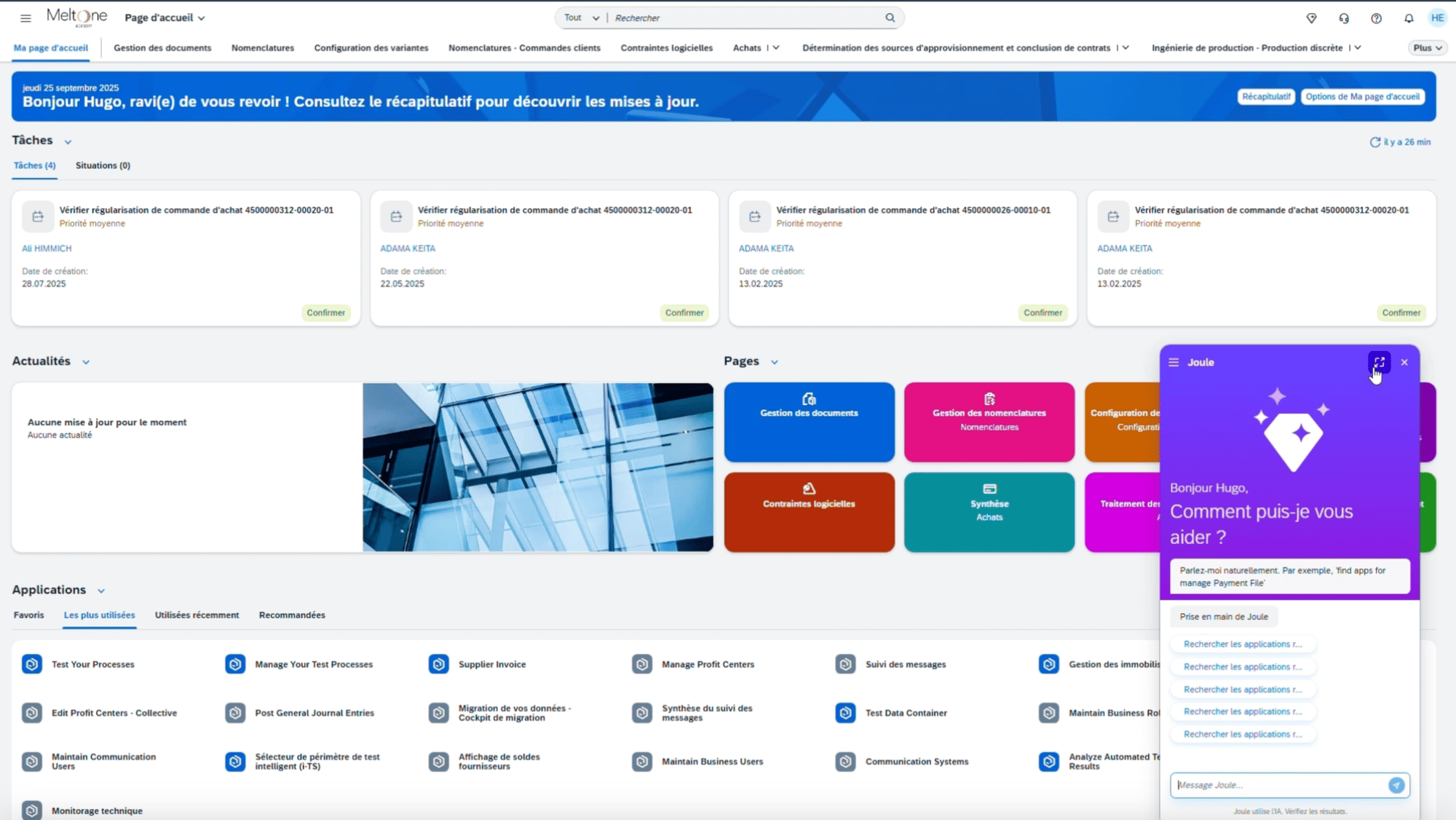Click the Message Joule input field

(1278, 785)
